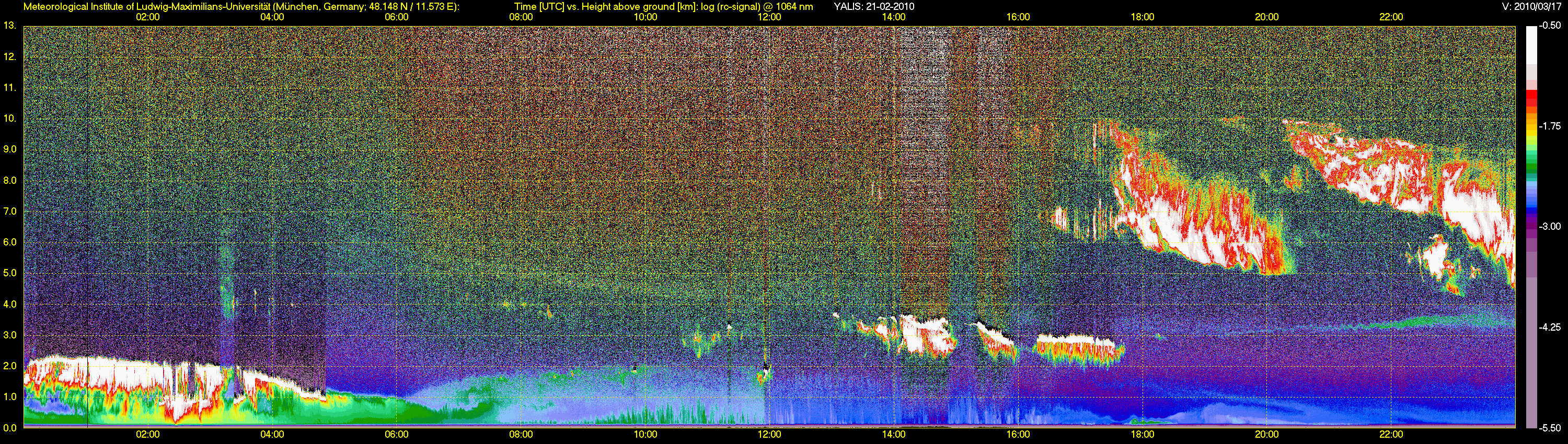Click the 4.0 height axis label
The width and height of the screenshot is (1568, 444).
click(x=10, y=303)
